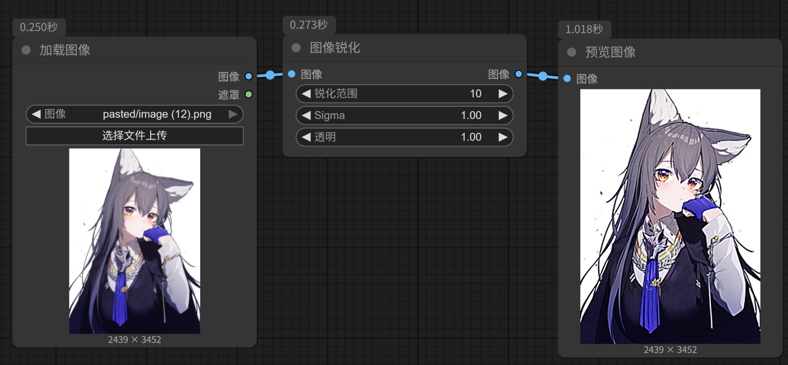Click the 1.018秒 execution time badge
Image resolution: width=788 pixels, height=365 pixels.
pos(584,29)
